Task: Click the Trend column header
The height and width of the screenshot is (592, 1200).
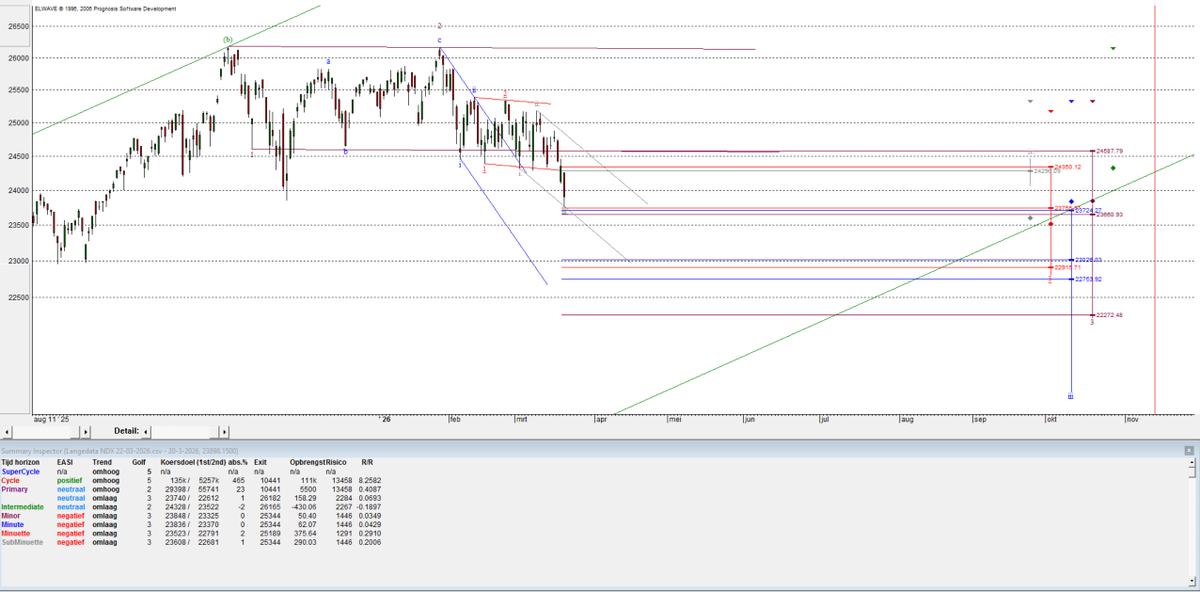Action: [x=102, y=462]
